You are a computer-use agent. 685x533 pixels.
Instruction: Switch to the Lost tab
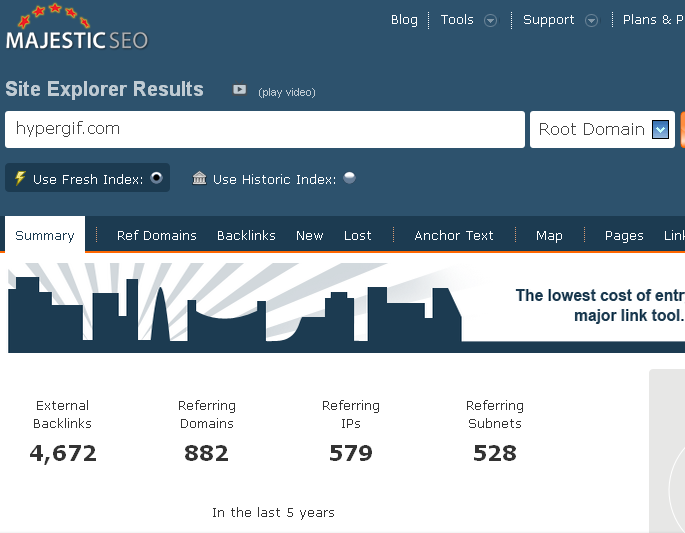(357, 235)
